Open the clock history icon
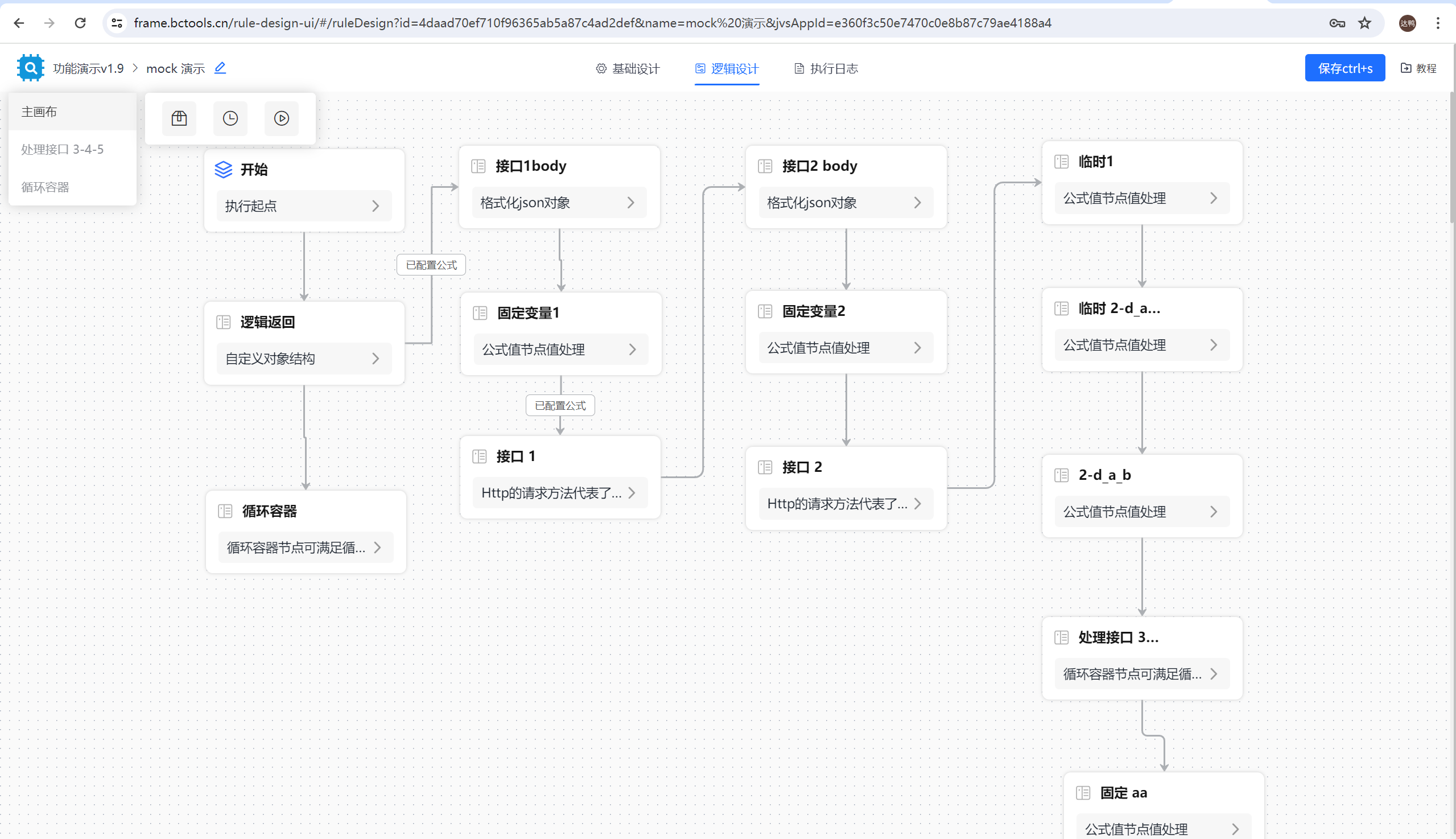Image resolution: width=1456 pixels, height=839 pixels. point(230,119)
